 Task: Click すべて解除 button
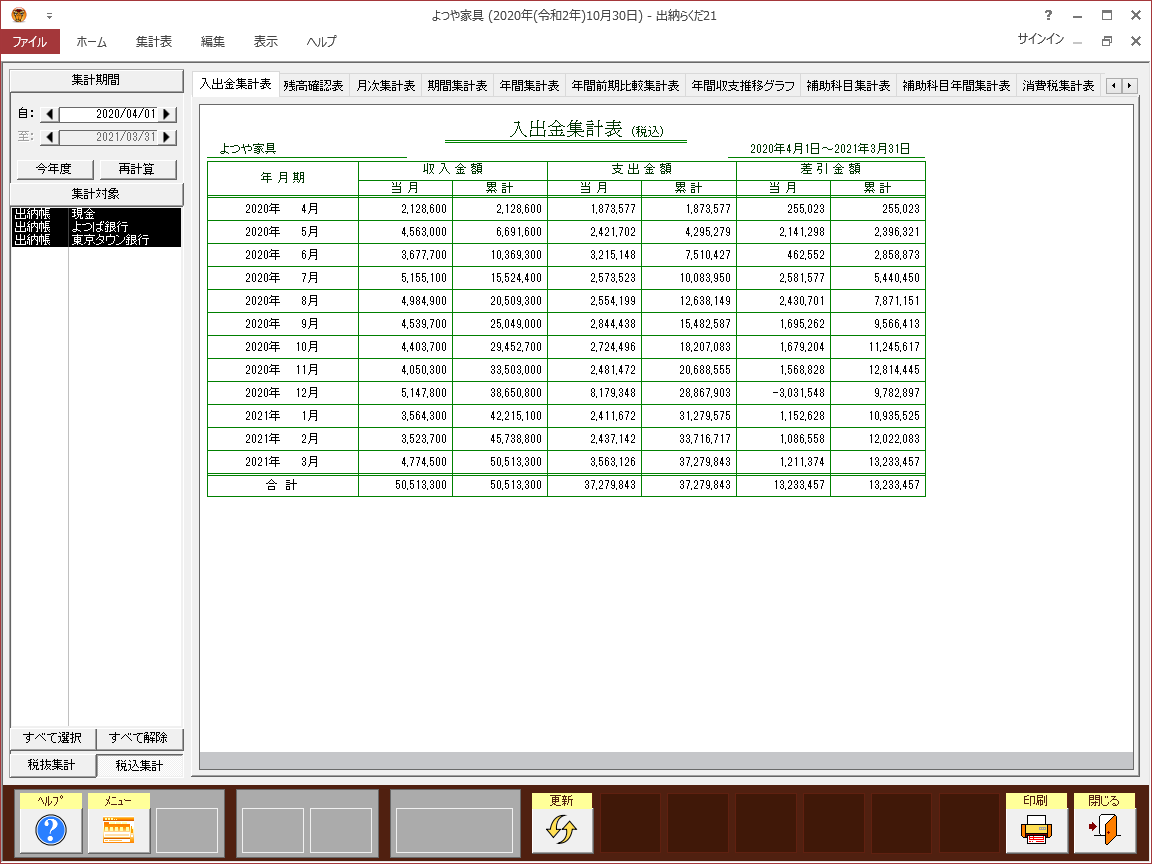click(x=139, y=738)
